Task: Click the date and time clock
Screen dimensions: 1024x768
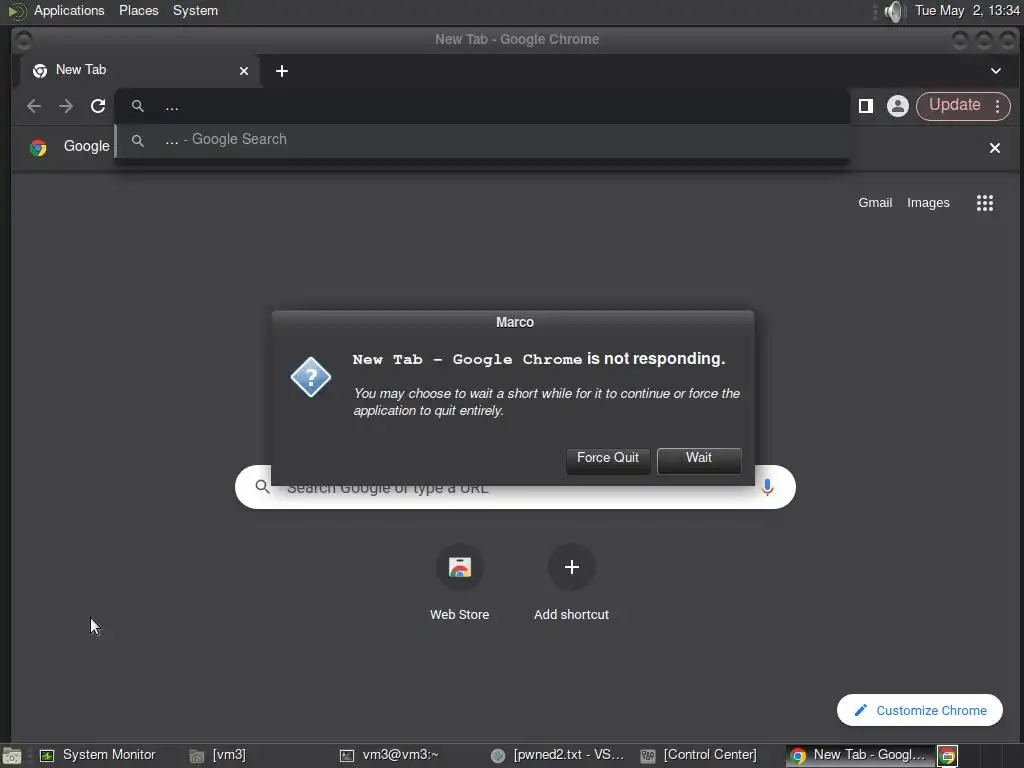Action: click(967, 11)
